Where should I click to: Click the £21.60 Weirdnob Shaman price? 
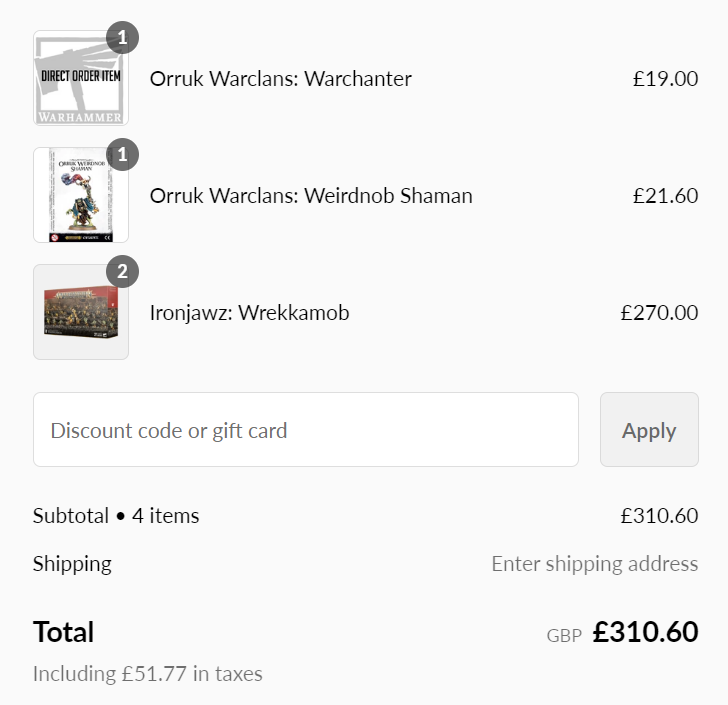pos(665,196)
